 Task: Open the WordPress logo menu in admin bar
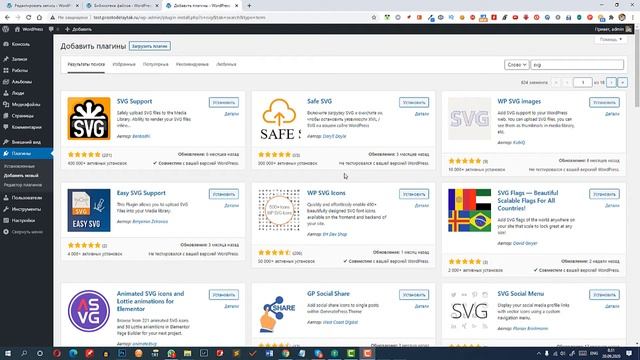[x=6, y=29]
